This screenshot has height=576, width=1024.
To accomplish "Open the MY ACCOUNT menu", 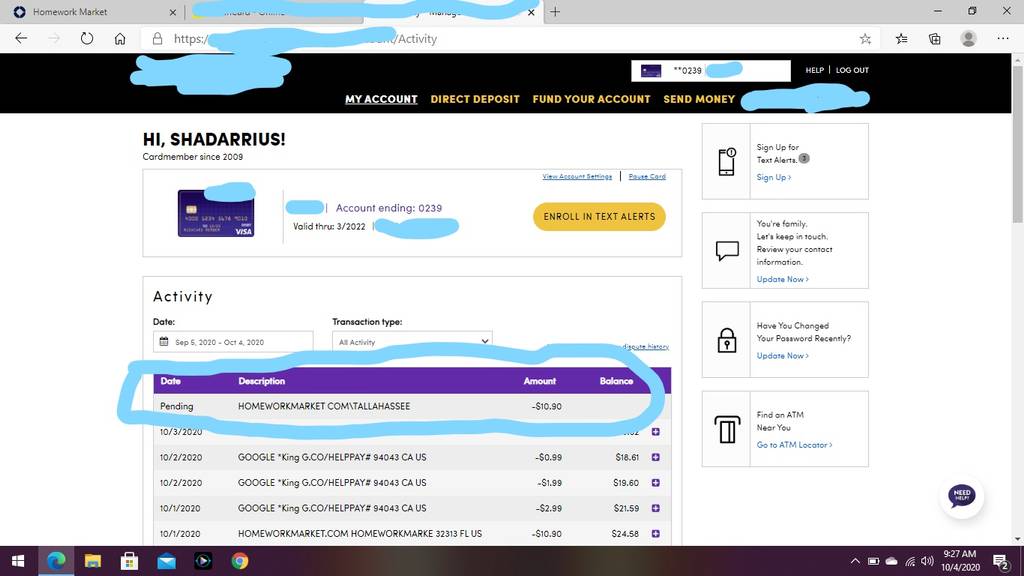I will (381, 99).
